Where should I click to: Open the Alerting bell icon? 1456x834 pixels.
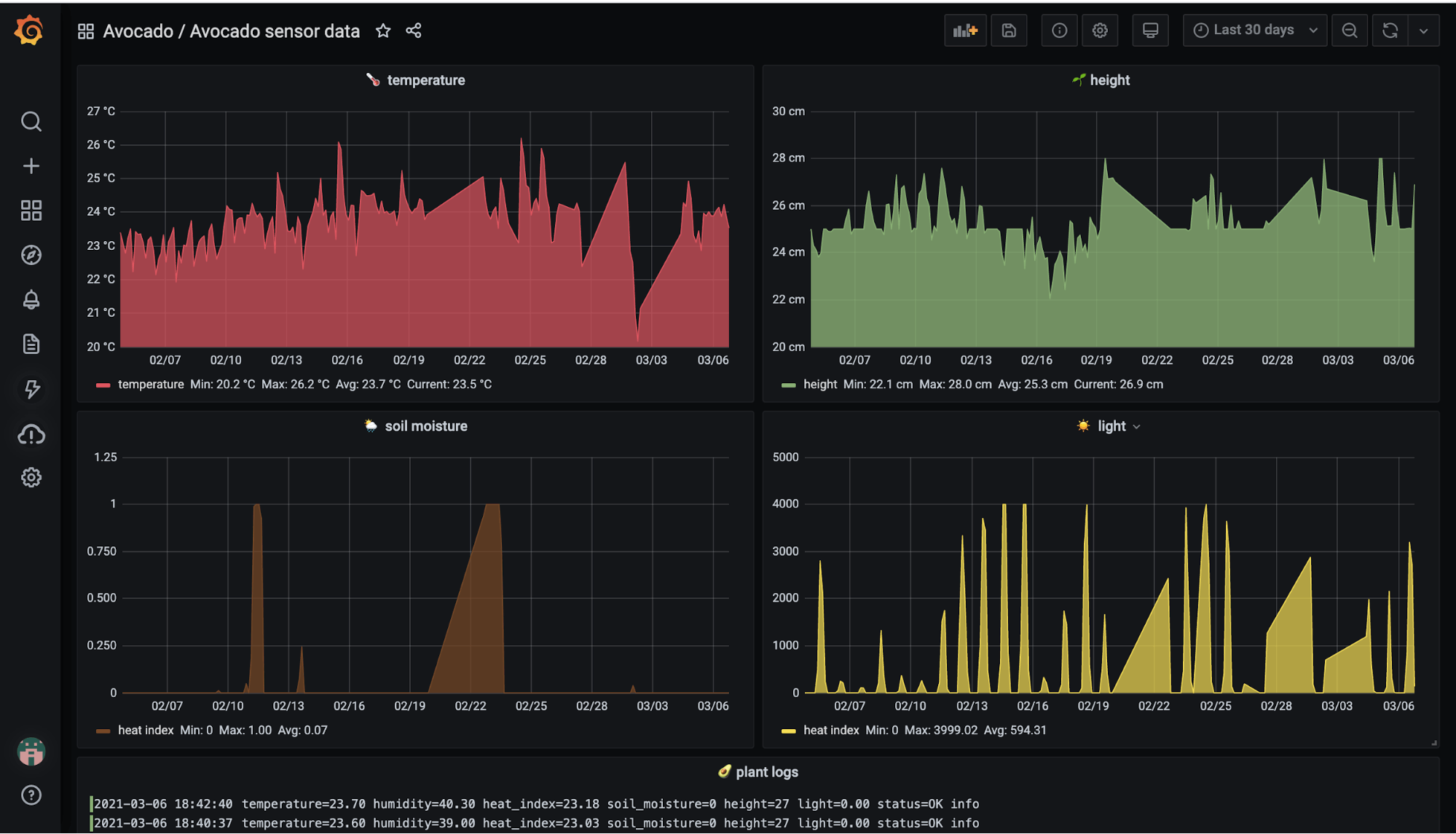coord(31,299)
